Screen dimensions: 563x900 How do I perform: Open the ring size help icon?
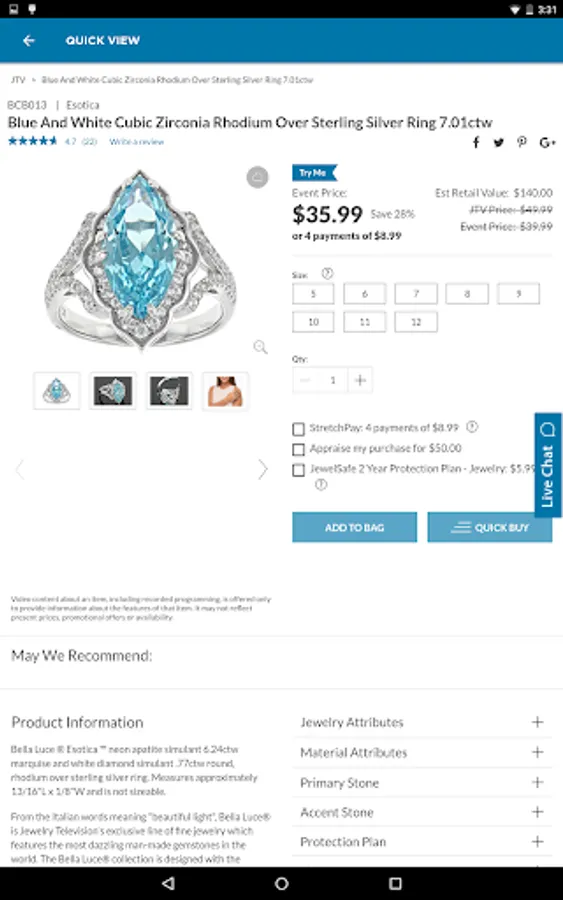coord(327,273)
